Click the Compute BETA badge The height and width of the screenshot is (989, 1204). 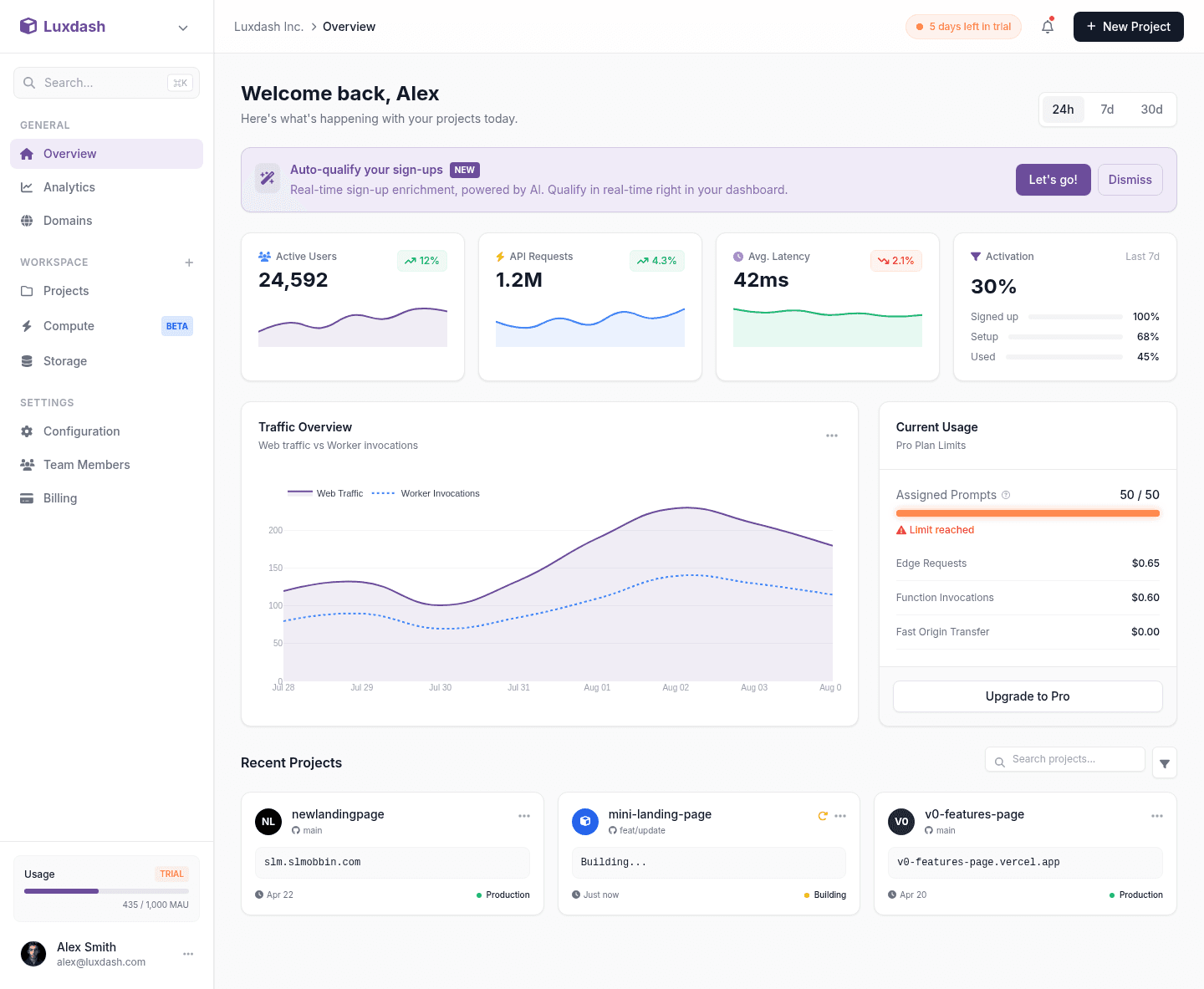[177, 326]
